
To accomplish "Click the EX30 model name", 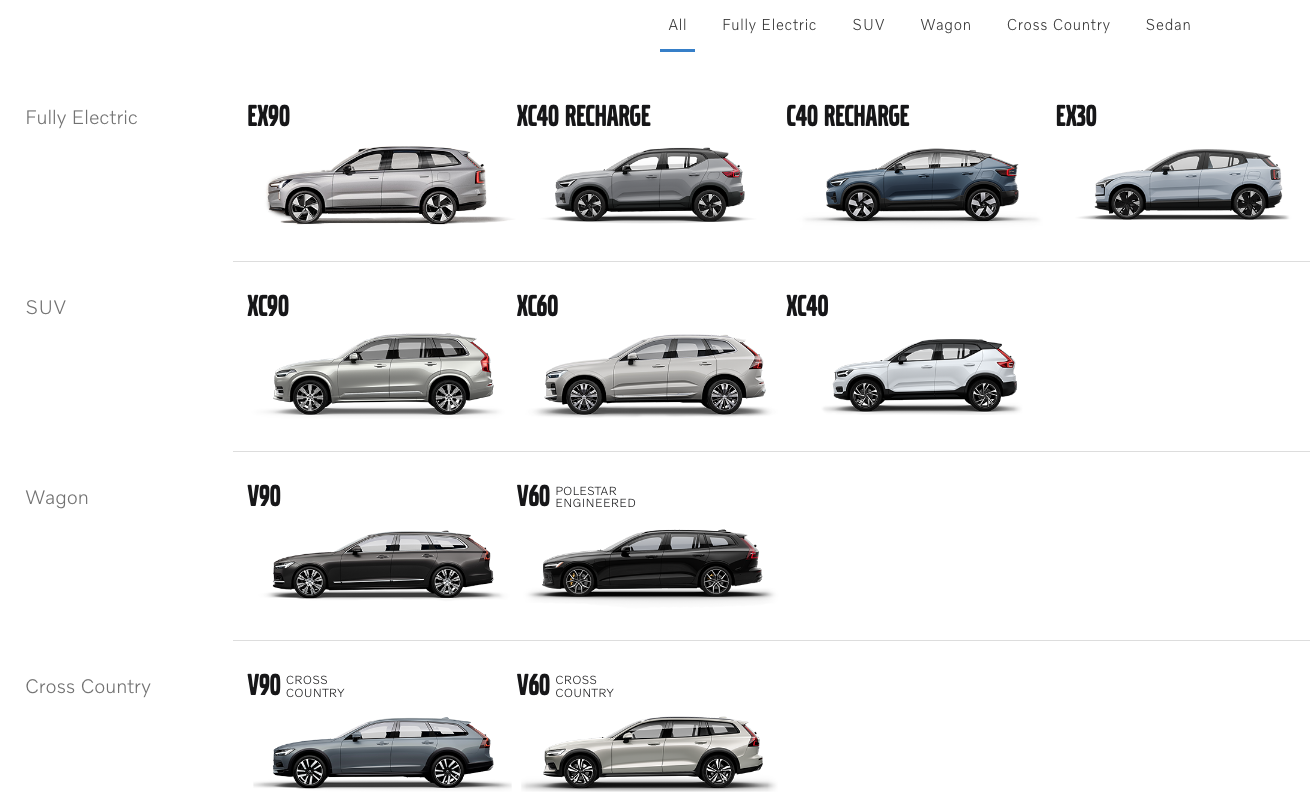I will pos(1077,117).
